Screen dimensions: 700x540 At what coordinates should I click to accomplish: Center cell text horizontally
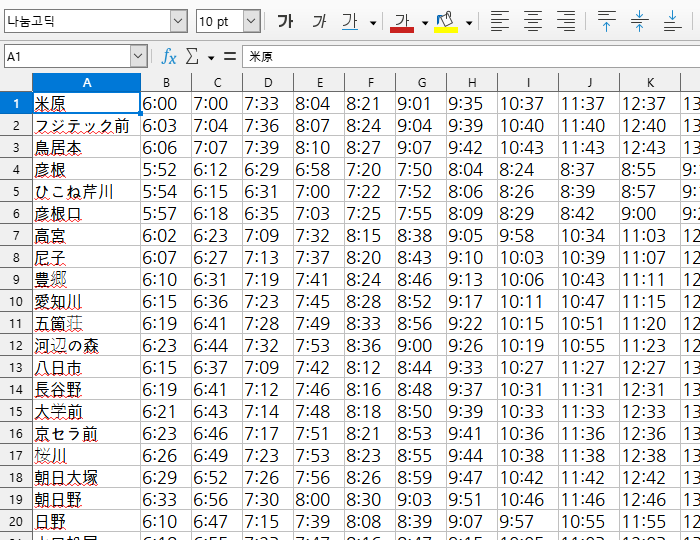pyautogui.click(x=533, y=21)
